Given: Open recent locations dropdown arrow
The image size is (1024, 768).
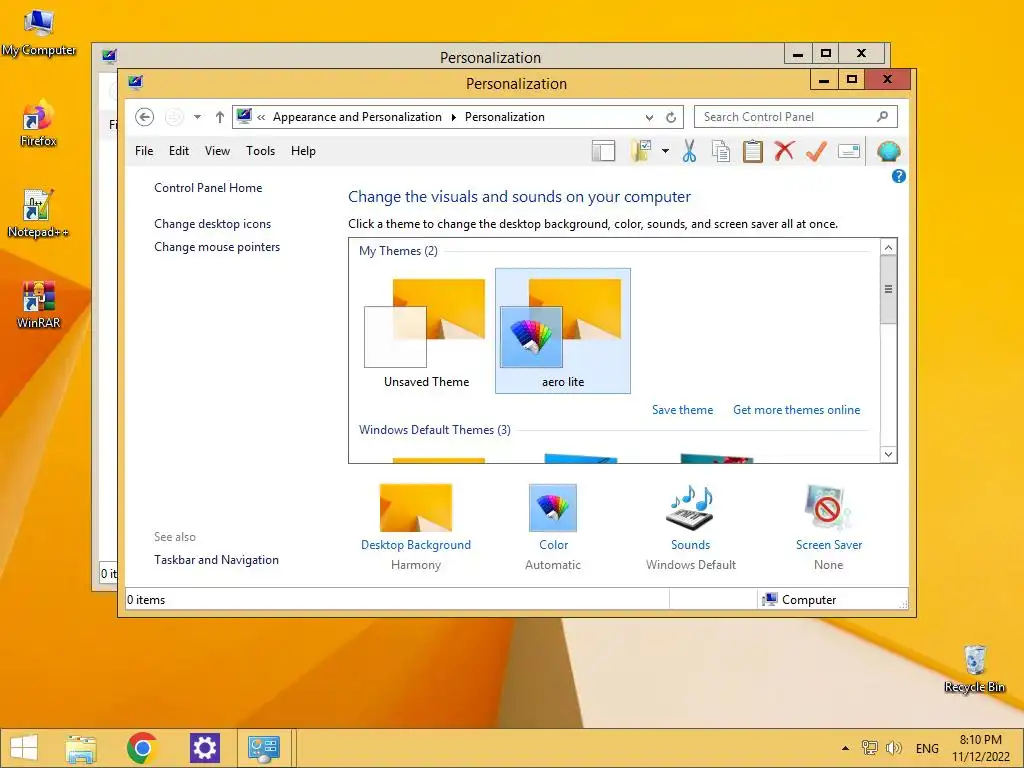Looking at the screenshot, I should [197, 117].
